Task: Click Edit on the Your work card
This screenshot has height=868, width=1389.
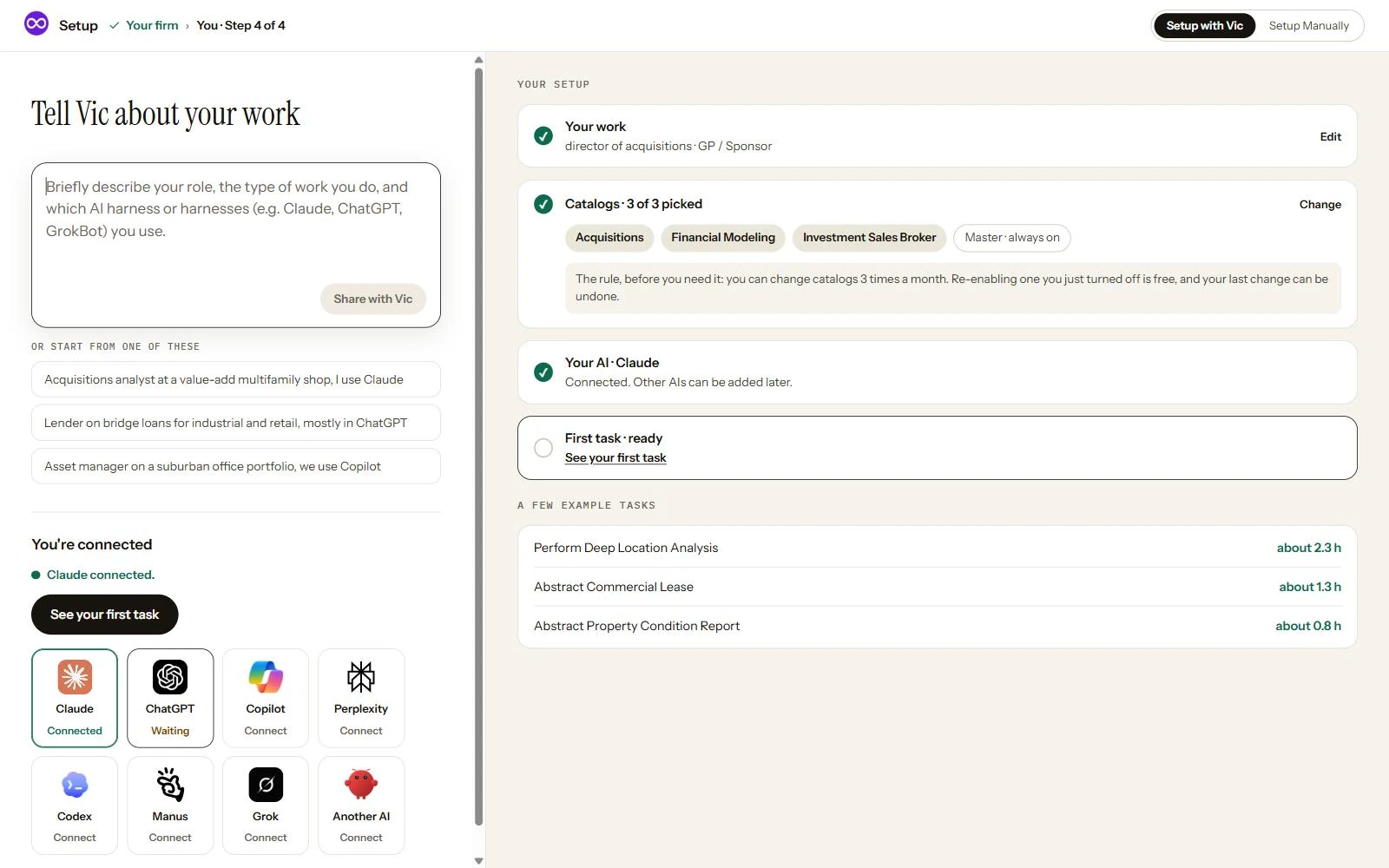Action: click(1330, 136)
